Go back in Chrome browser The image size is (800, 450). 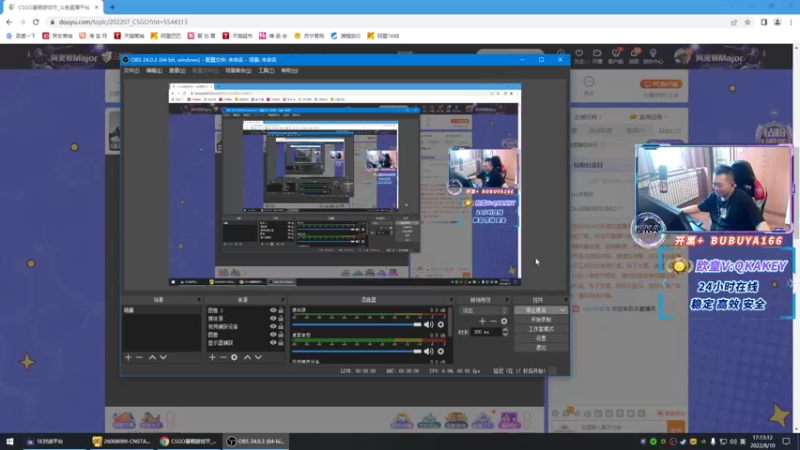click(x=9, y=22)
